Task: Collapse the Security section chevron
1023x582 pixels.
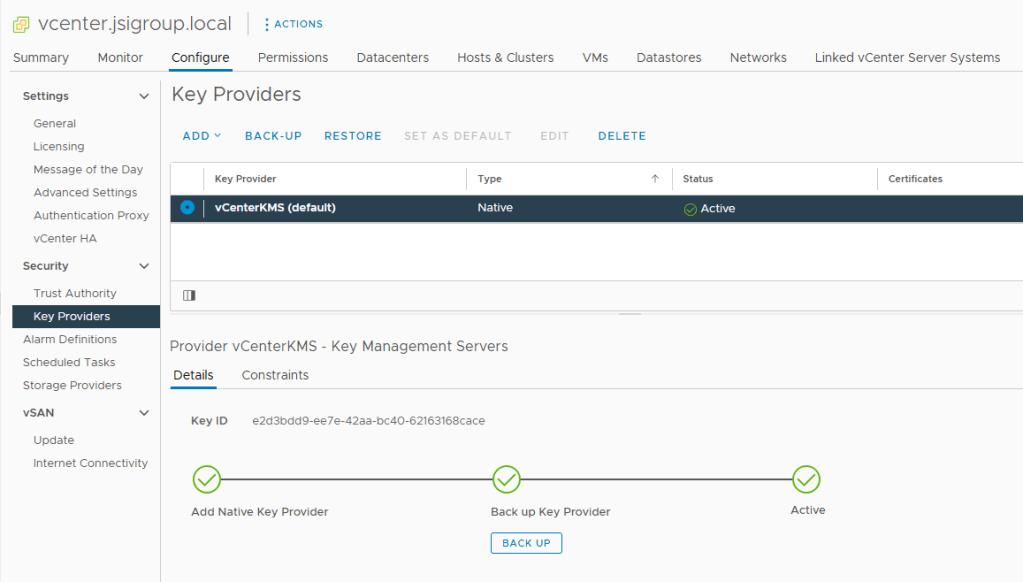Action: (x=144, y=267)
